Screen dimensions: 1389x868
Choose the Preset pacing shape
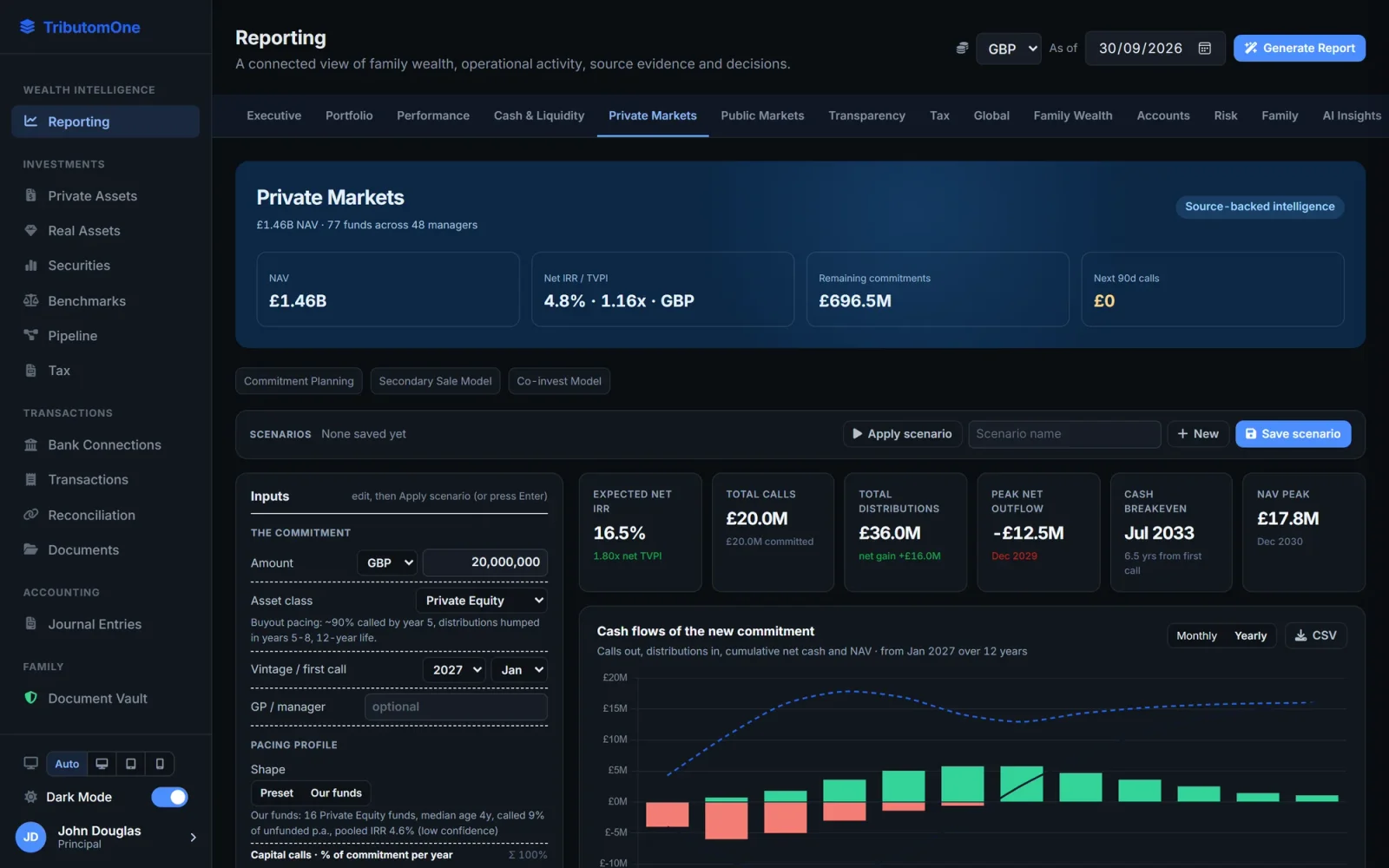(x=277, y=792)
